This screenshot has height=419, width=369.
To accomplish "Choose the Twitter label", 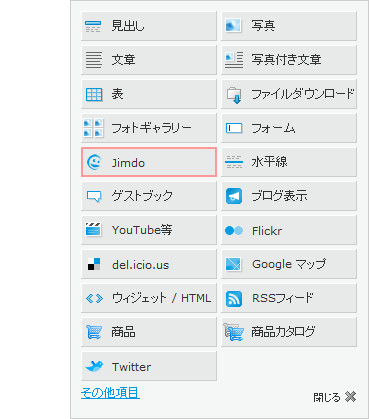I will [x=131, y=367].
